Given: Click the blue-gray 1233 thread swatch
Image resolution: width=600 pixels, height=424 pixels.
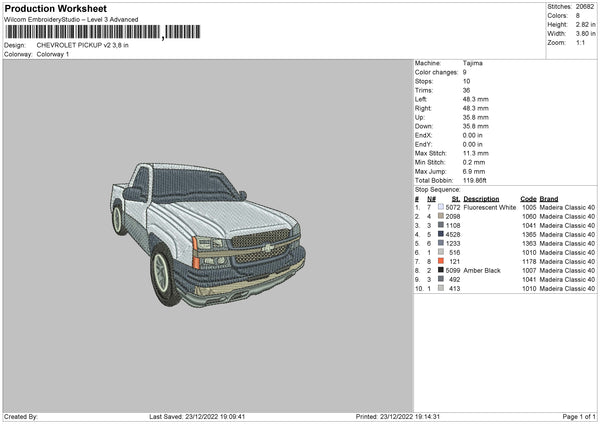Looking at the screenshot, I should [x=441, y=243].
